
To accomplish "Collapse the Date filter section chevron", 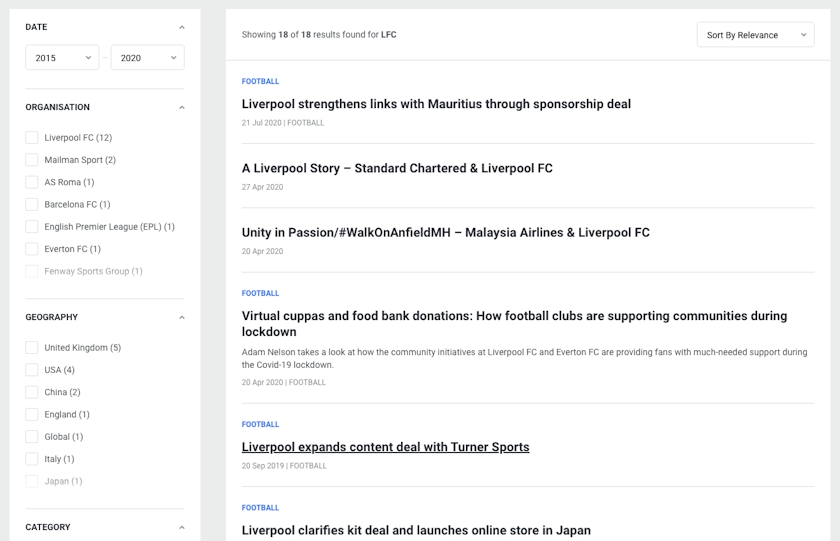I will tap(181, 27).
